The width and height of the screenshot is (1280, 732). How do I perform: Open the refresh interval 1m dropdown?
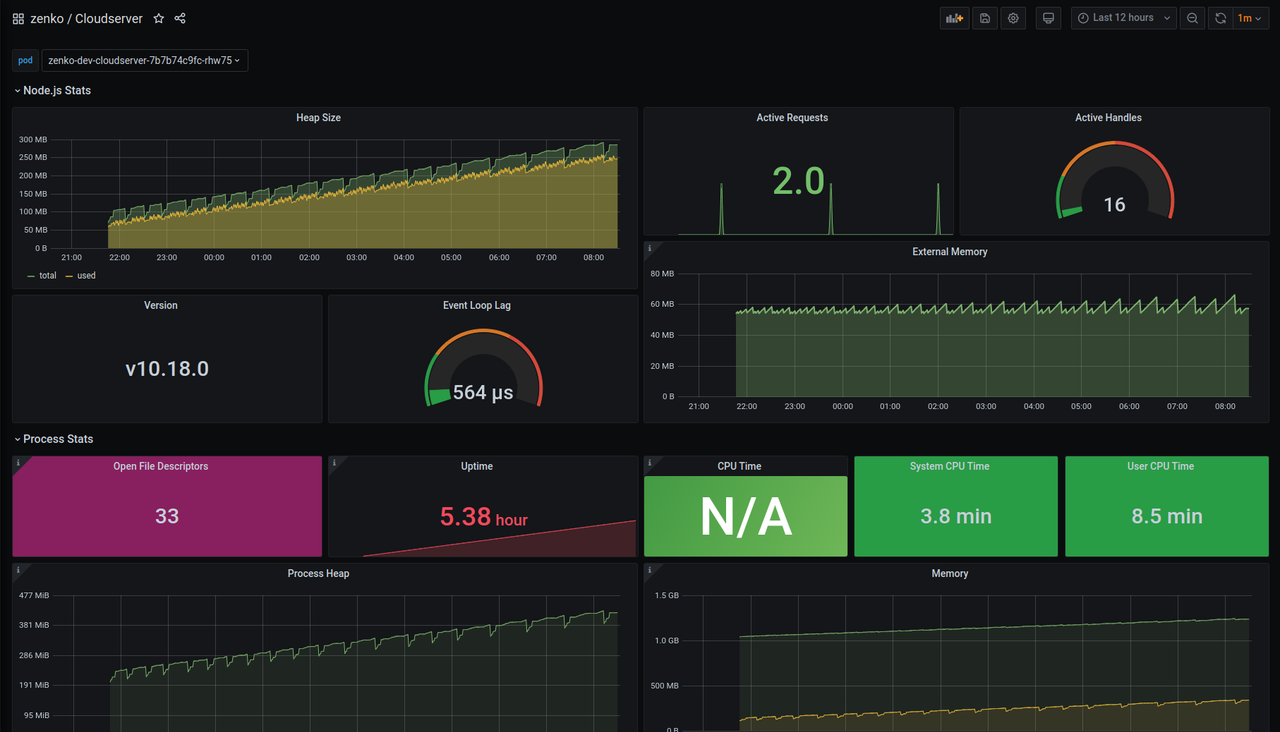coord(1250,18)
